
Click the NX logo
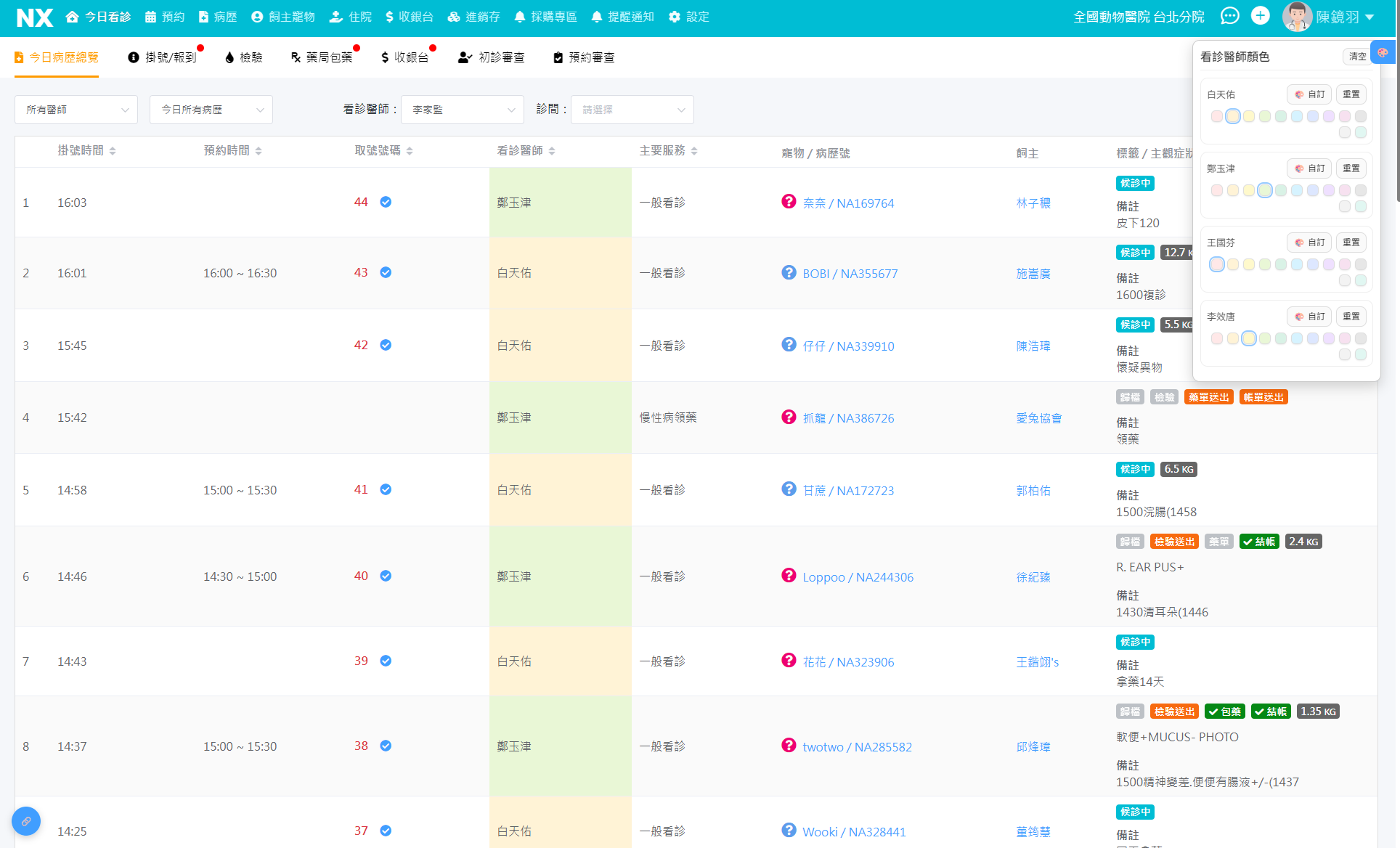(x=34, y=17)
